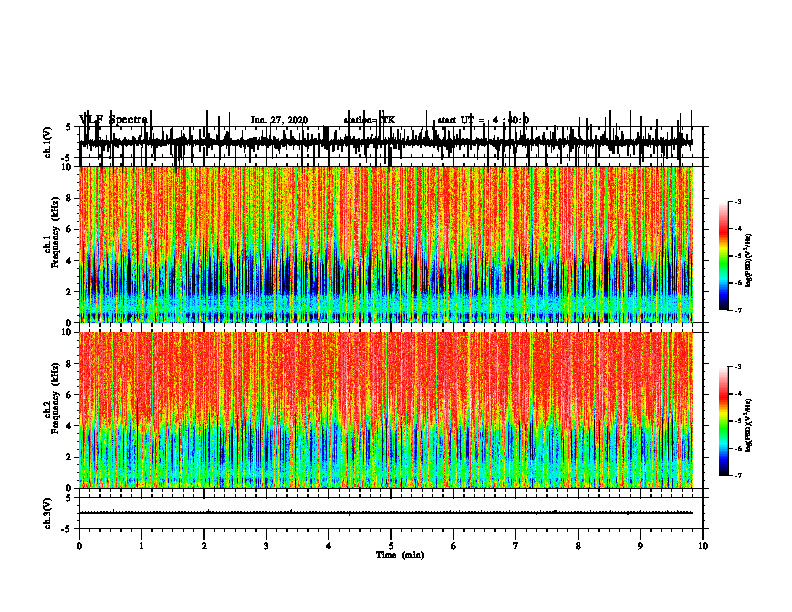Click the "start UT = 4 : 40: 0" text
Viewport: 792px width, 612px height.
(483, 120)
